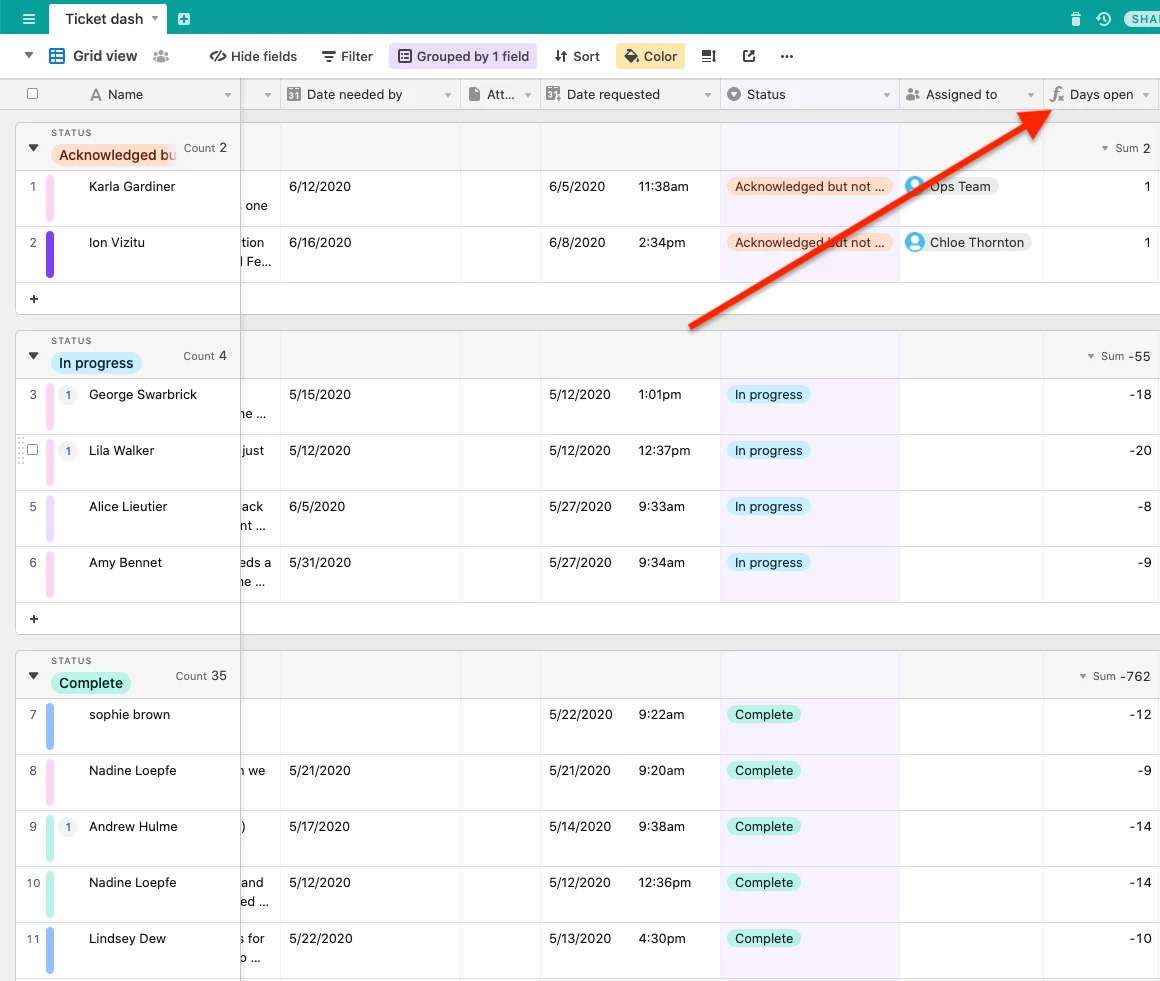The height and width of the screenshot is (981, 1160).
Task: Click George Swarbrick's In progress status pill
Action: point(769,394)
